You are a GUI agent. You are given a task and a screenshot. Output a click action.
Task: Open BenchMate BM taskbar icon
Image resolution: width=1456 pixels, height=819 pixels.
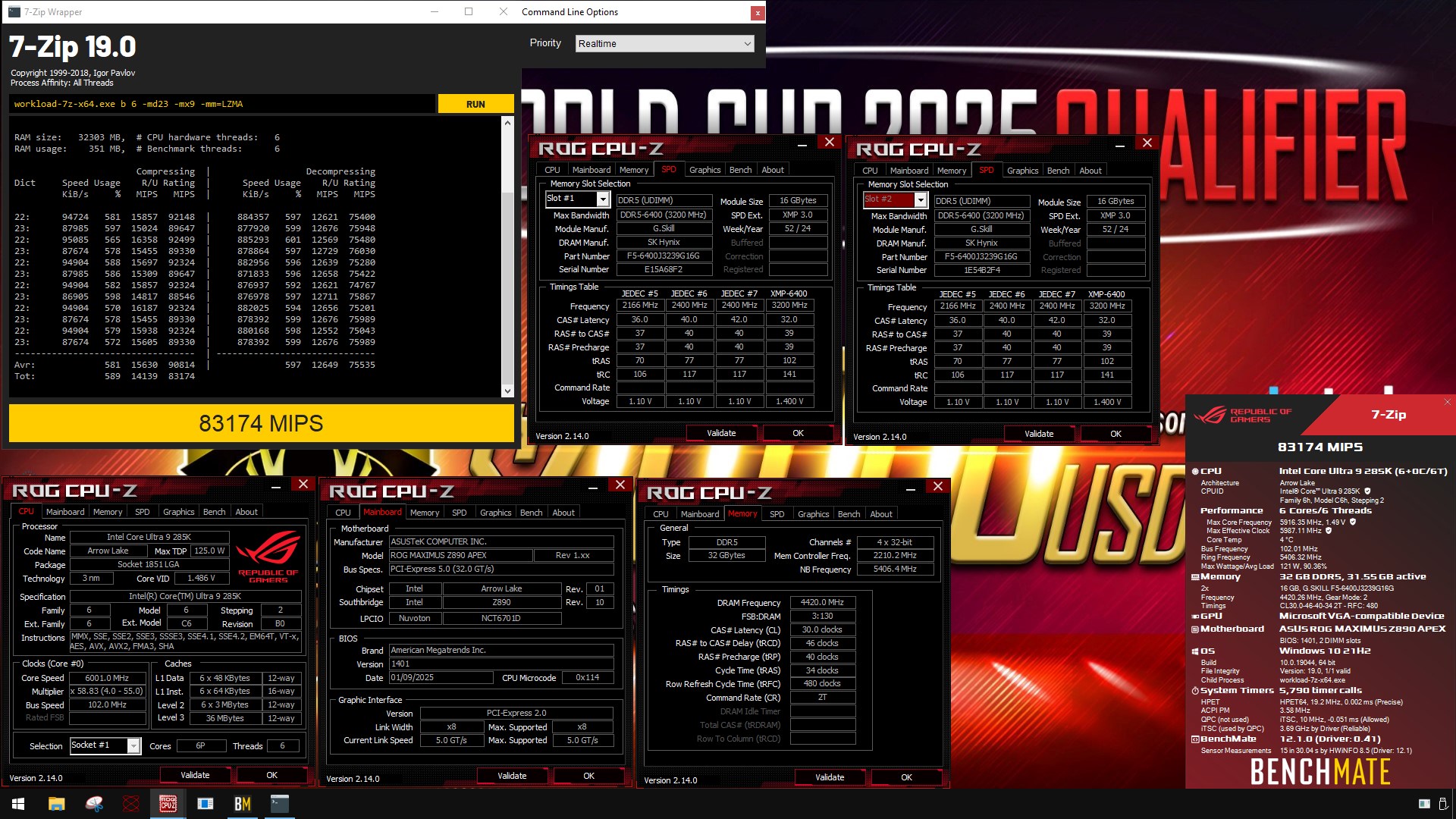coord(243,804)
